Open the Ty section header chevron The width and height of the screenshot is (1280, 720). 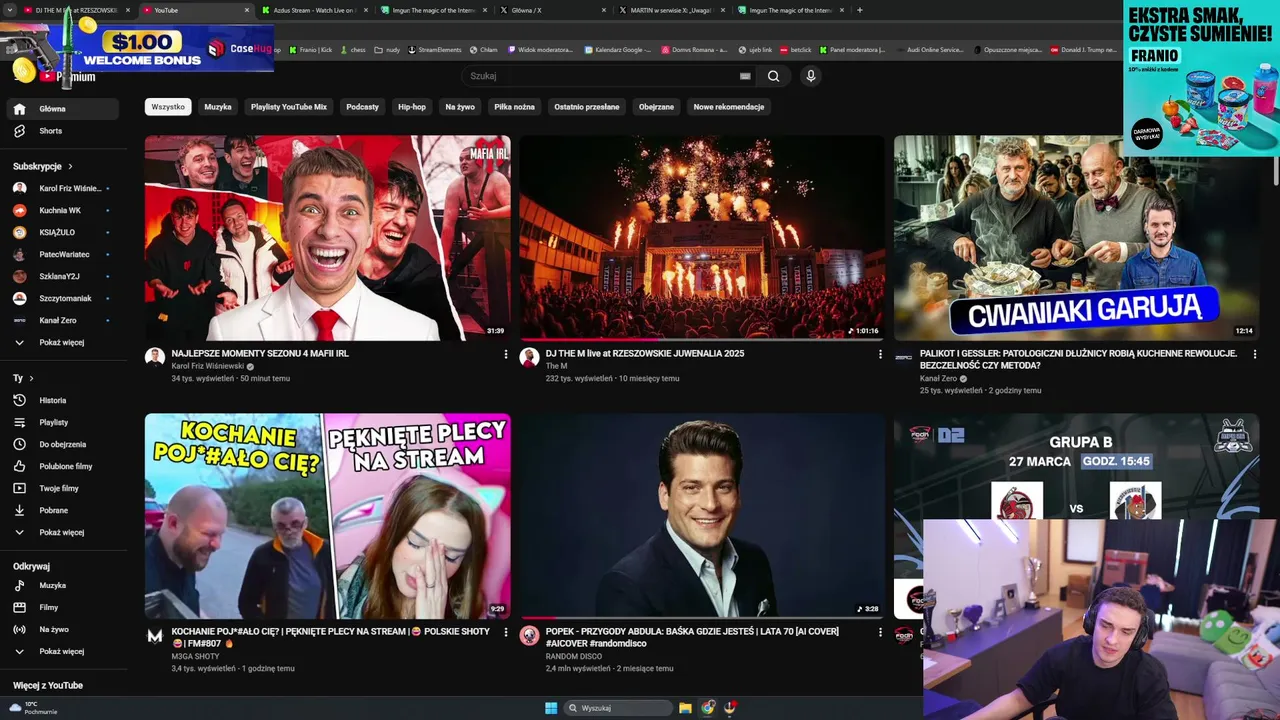pyautogui.click(x=31, y=379)
